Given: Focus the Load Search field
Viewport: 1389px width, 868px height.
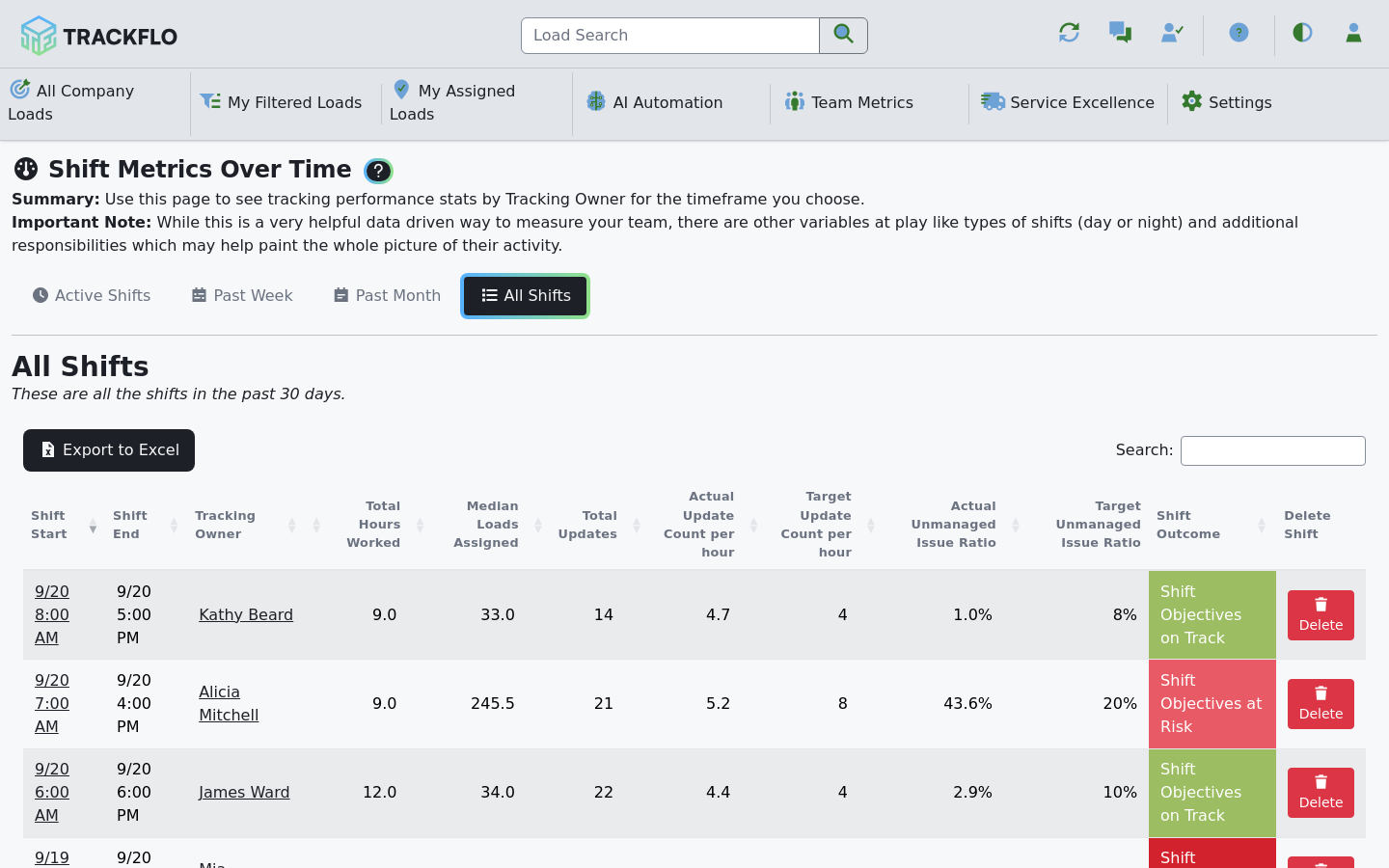Looking at the screenshot, I should tap(670, 36).
